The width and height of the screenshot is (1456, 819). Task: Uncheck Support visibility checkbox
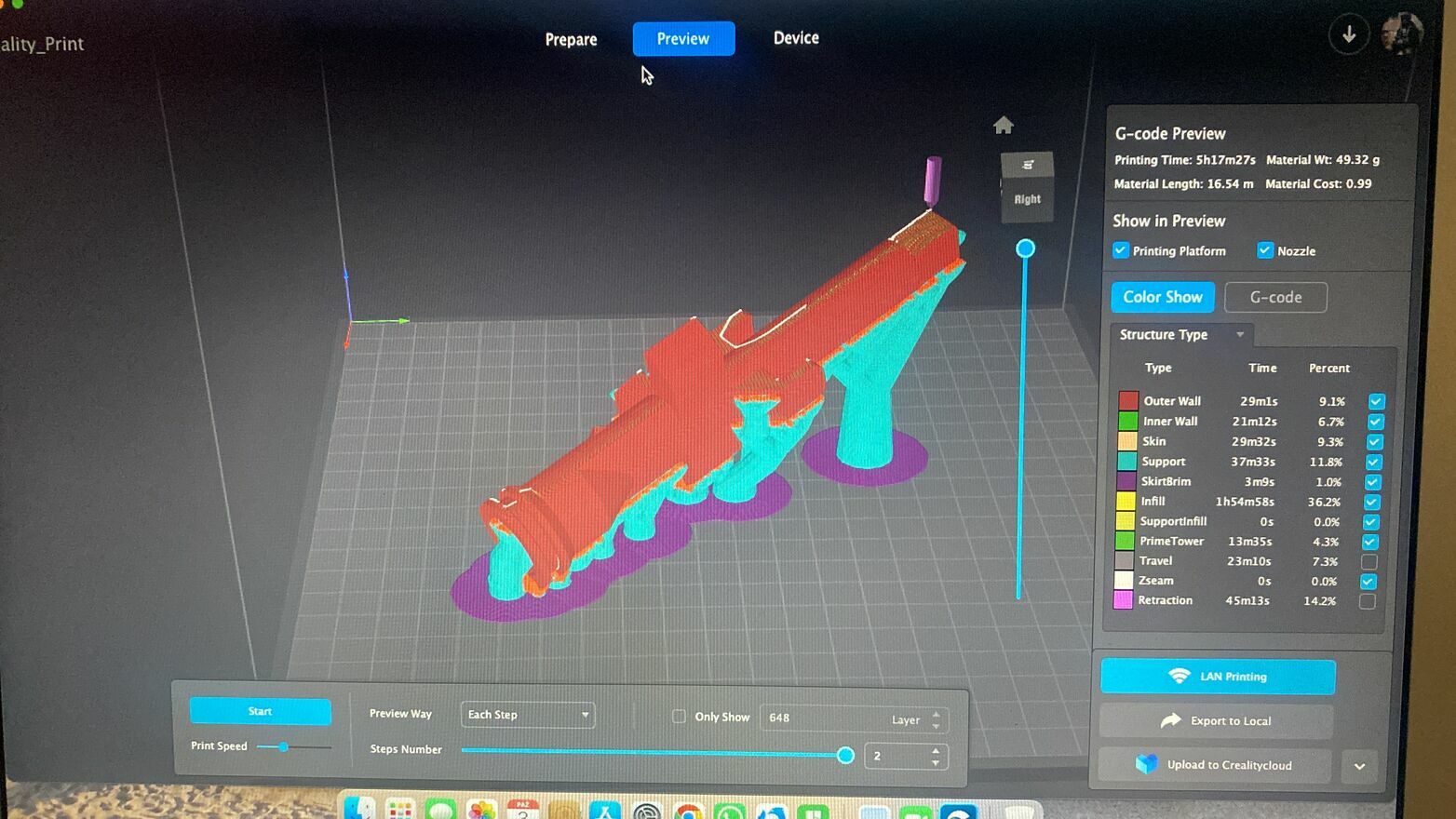[1373, 462]
